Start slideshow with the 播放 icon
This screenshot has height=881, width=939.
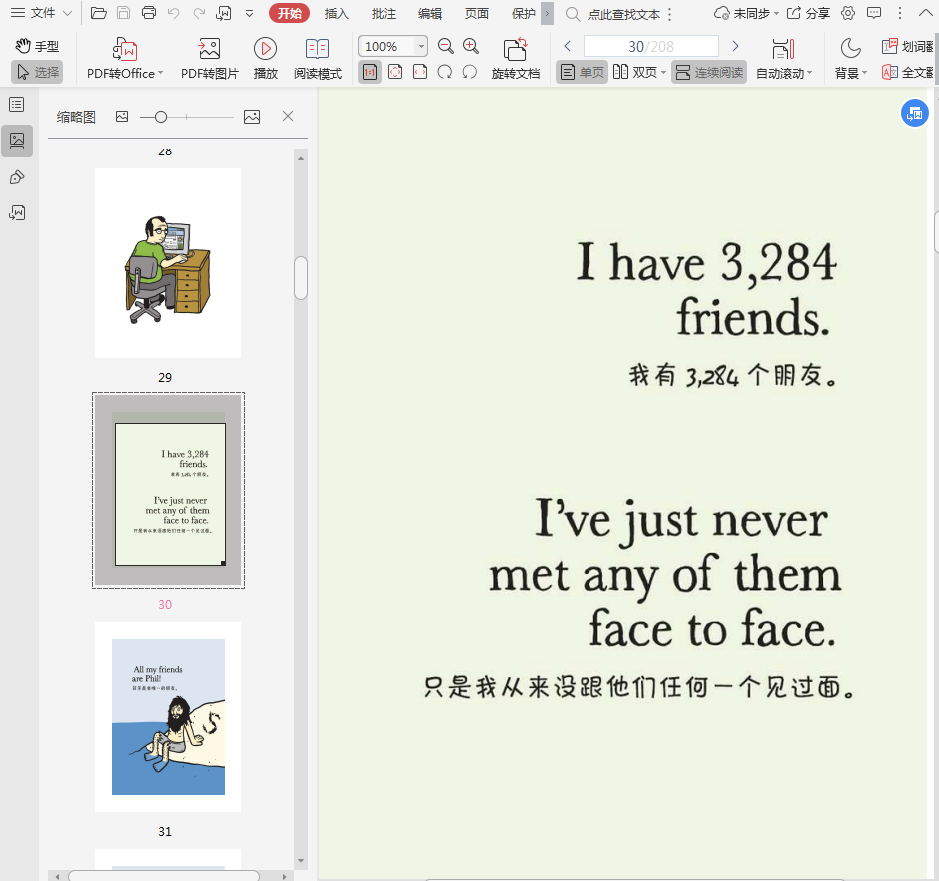pos(265,49)
